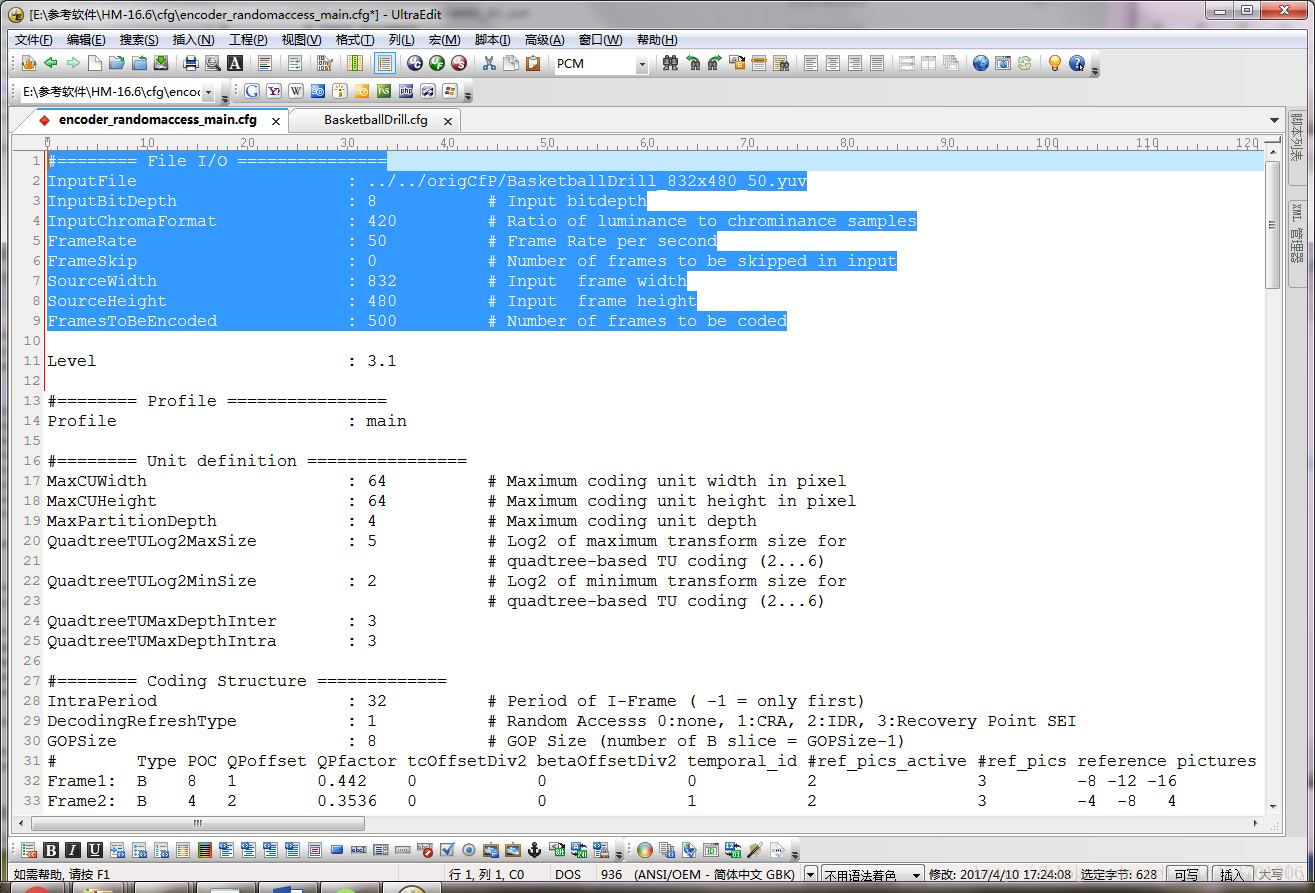Click the Find Next binoculars icon
Viewport: 1315px width, 893px height.
(x=715, y=63)
